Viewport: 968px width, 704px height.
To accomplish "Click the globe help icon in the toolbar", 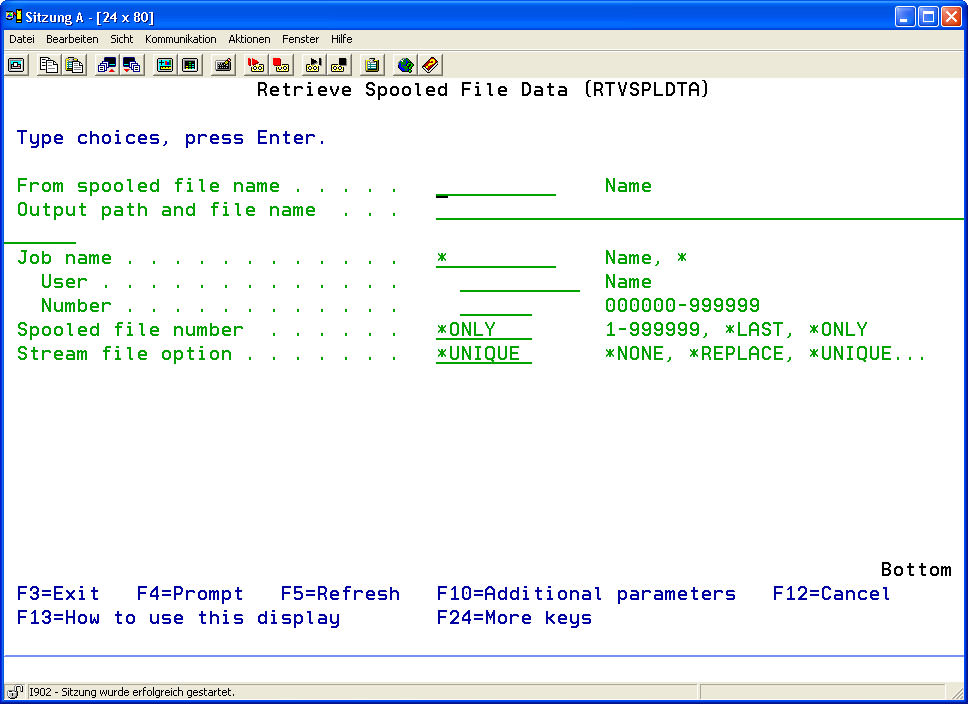I will click(x=405, y=65).
